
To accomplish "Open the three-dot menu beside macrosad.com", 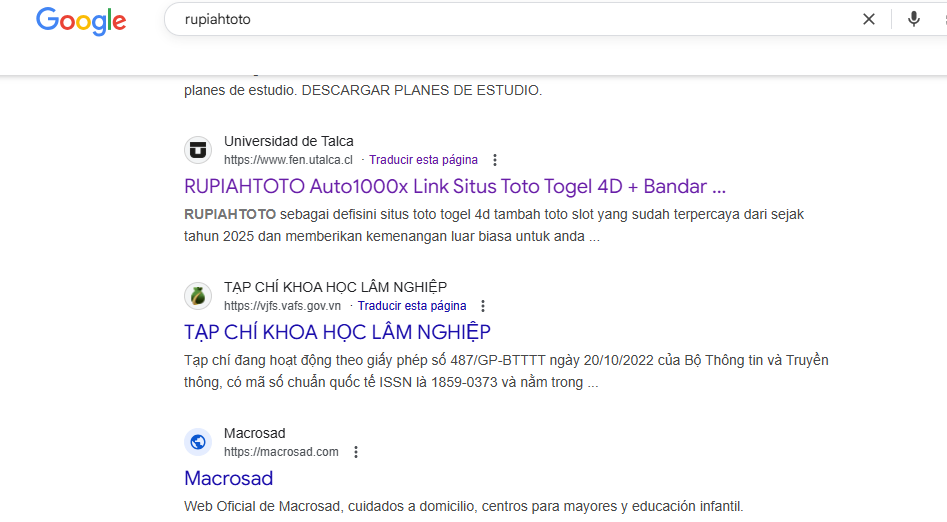I will tap(355, 452).
